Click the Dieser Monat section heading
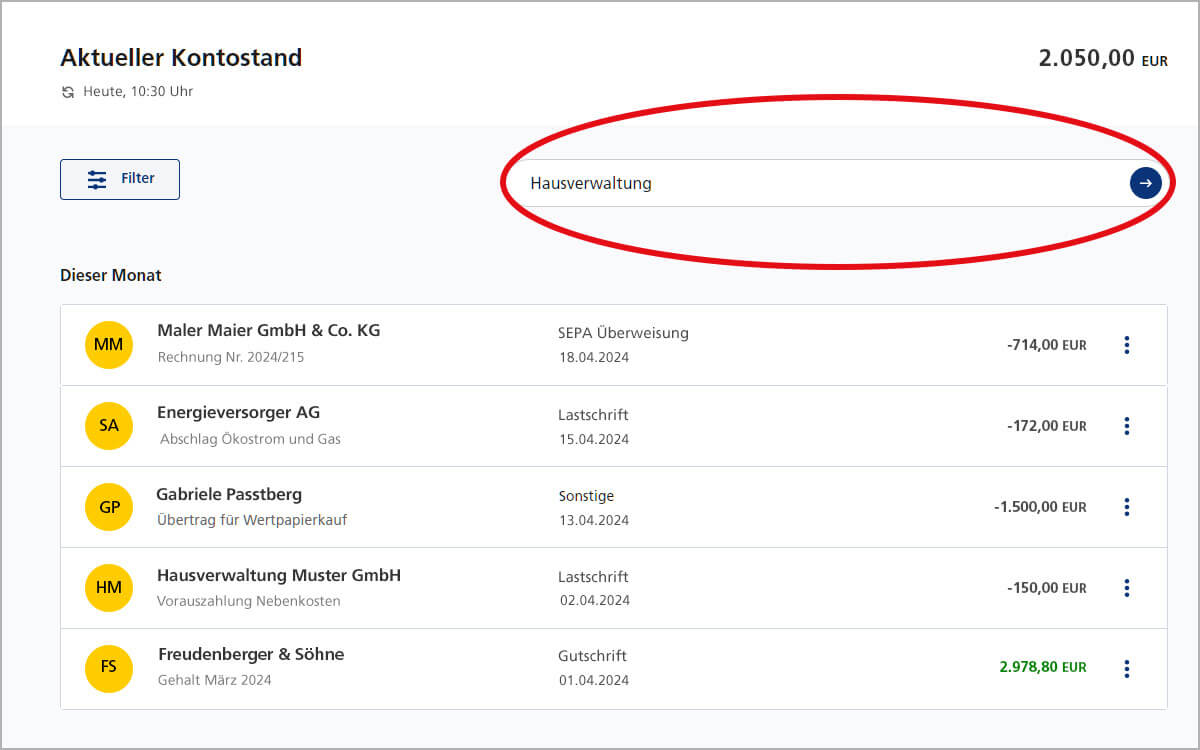The image size is (1200, 750). [110, 275]
